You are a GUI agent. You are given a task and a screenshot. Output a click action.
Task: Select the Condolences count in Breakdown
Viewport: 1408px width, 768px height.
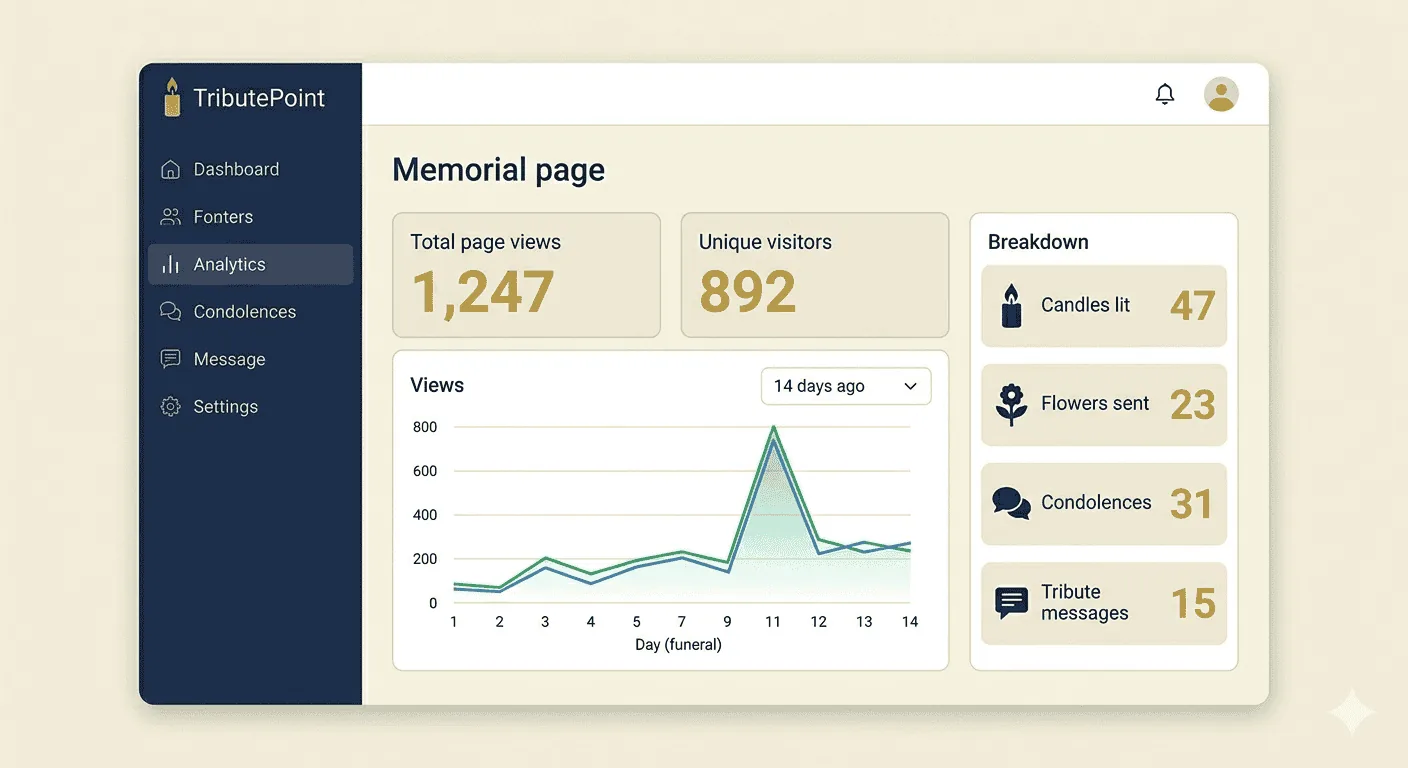(1192, 504)
